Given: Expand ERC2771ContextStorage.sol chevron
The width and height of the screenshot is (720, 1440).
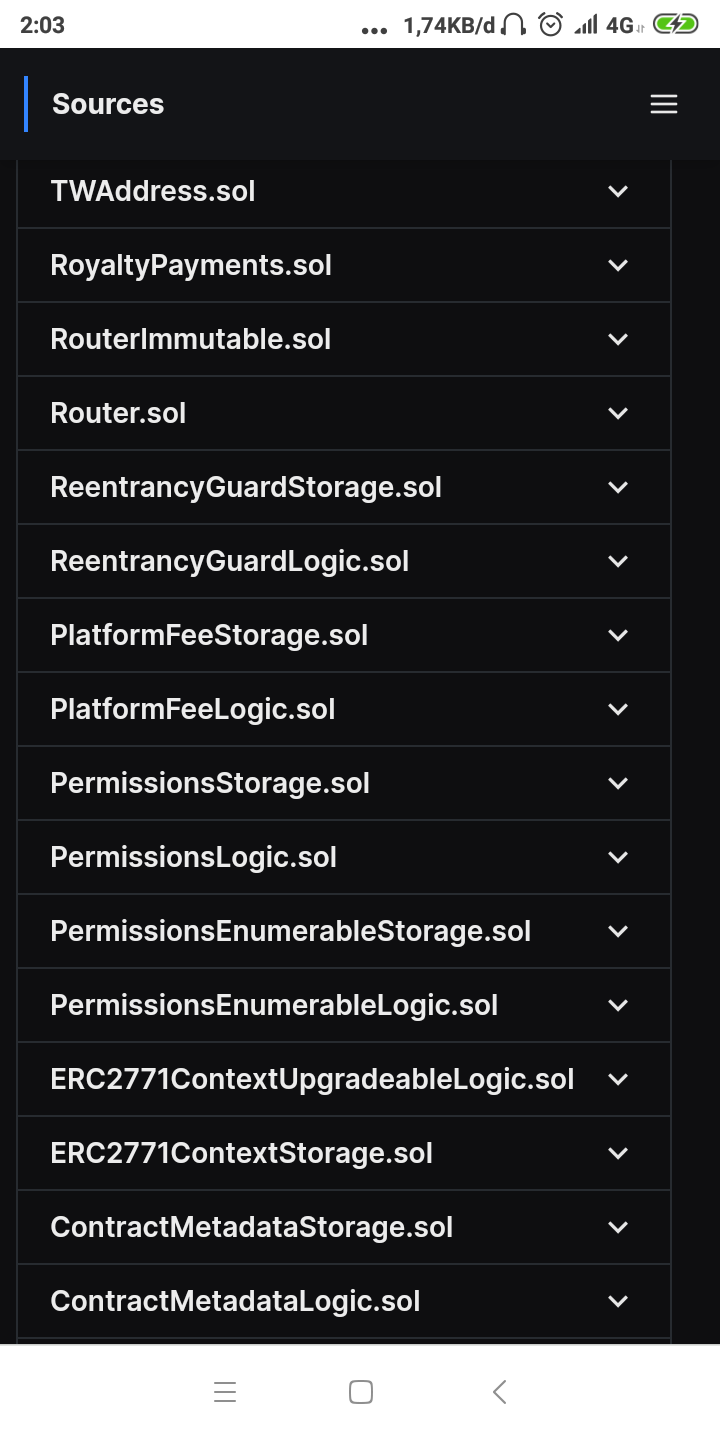Looking at the screenshot, I should click(x=618, y=1153).
